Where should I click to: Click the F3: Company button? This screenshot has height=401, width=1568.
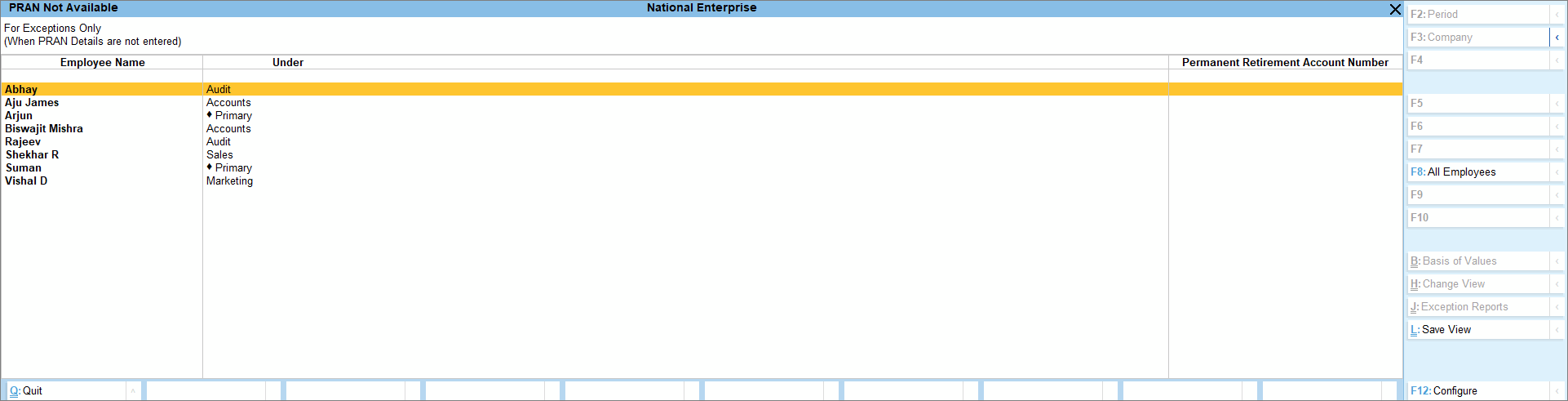tap(1477, 38)
